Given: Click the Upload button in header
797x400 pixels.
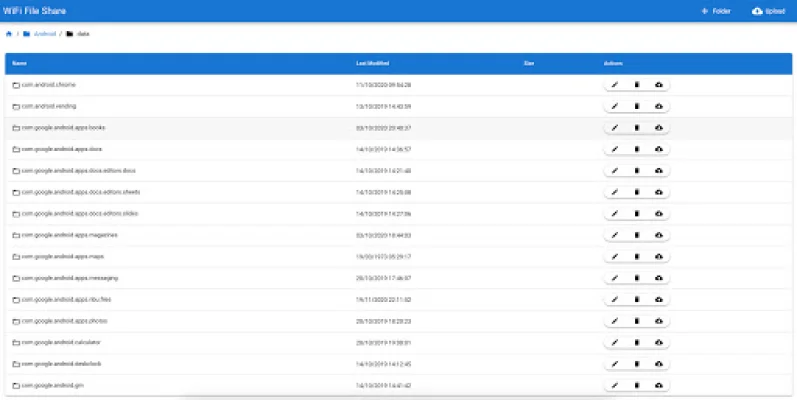Looking at the screenshot, I should (769, 10).
